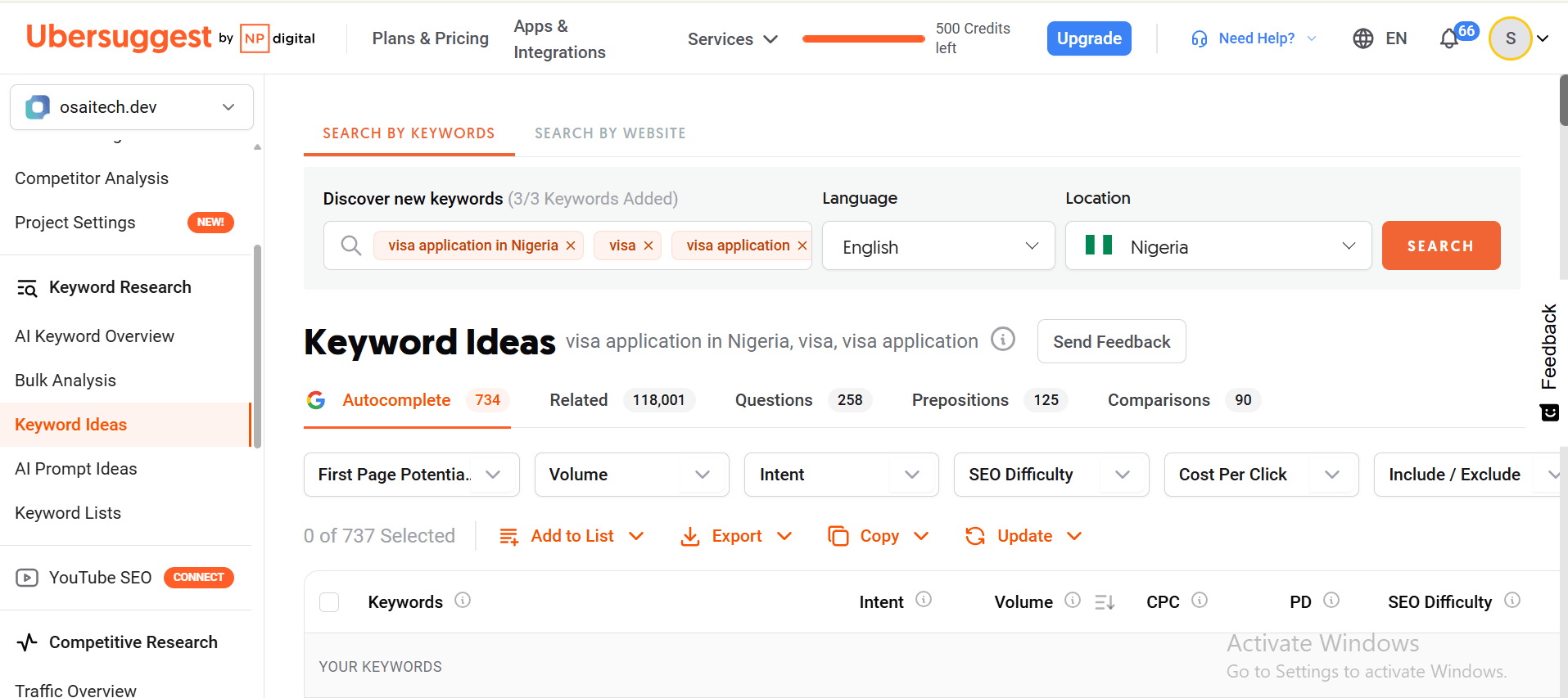This screenshot has width=1568, height=698.
Task: Remove the 'visa application' keyword tag
Action: pos(802,245)
